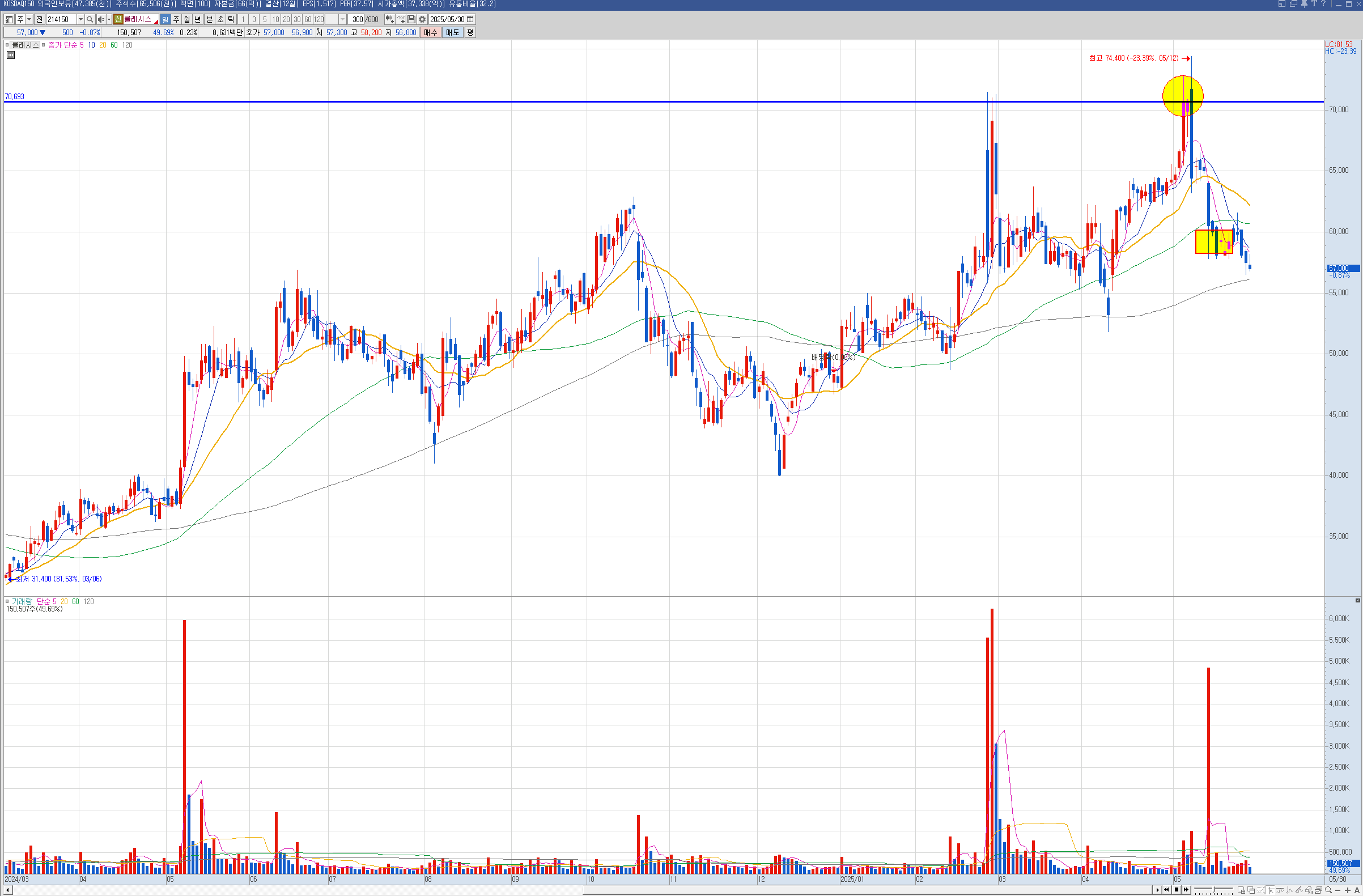Expand the 주 market type dropdown
1363x896 pixels.
click(x=29, y=19)
